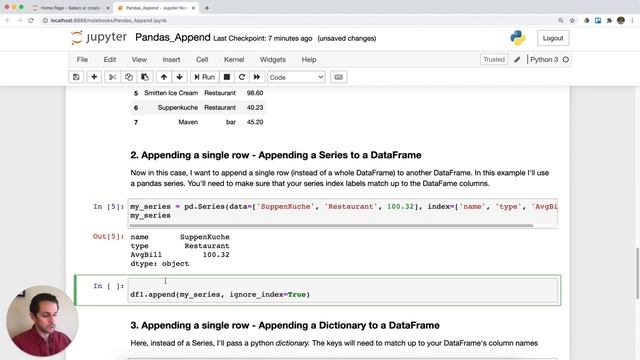Run the current cell

[204, 77]
